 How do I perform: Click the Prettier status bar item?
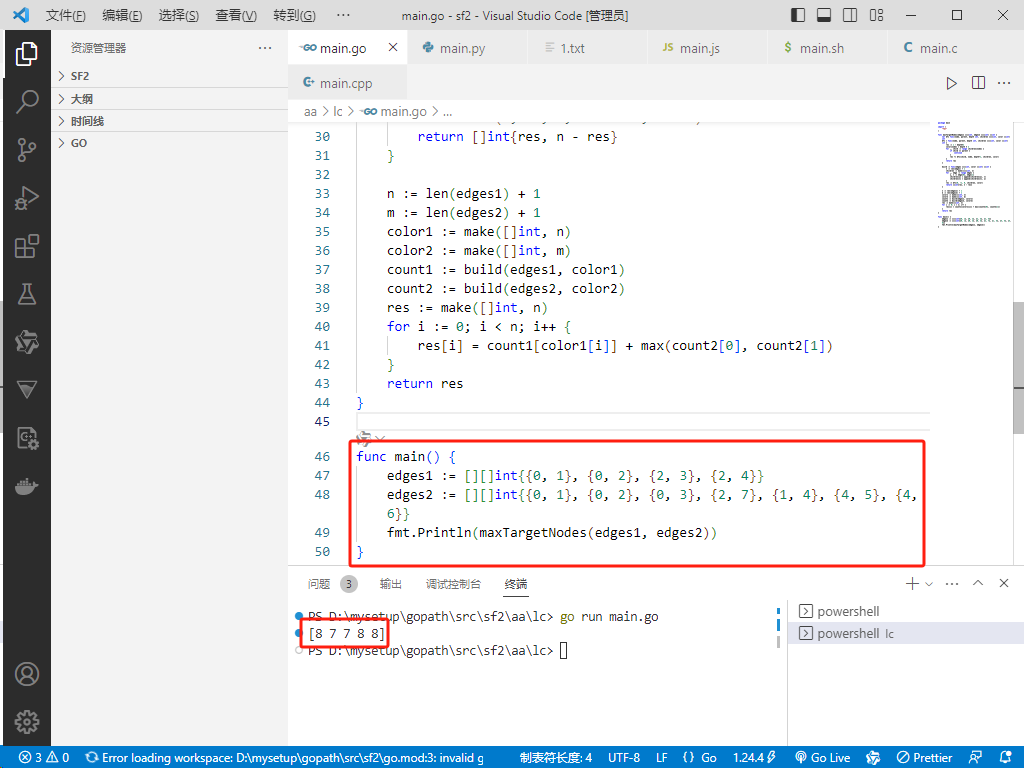click(924, 758)
